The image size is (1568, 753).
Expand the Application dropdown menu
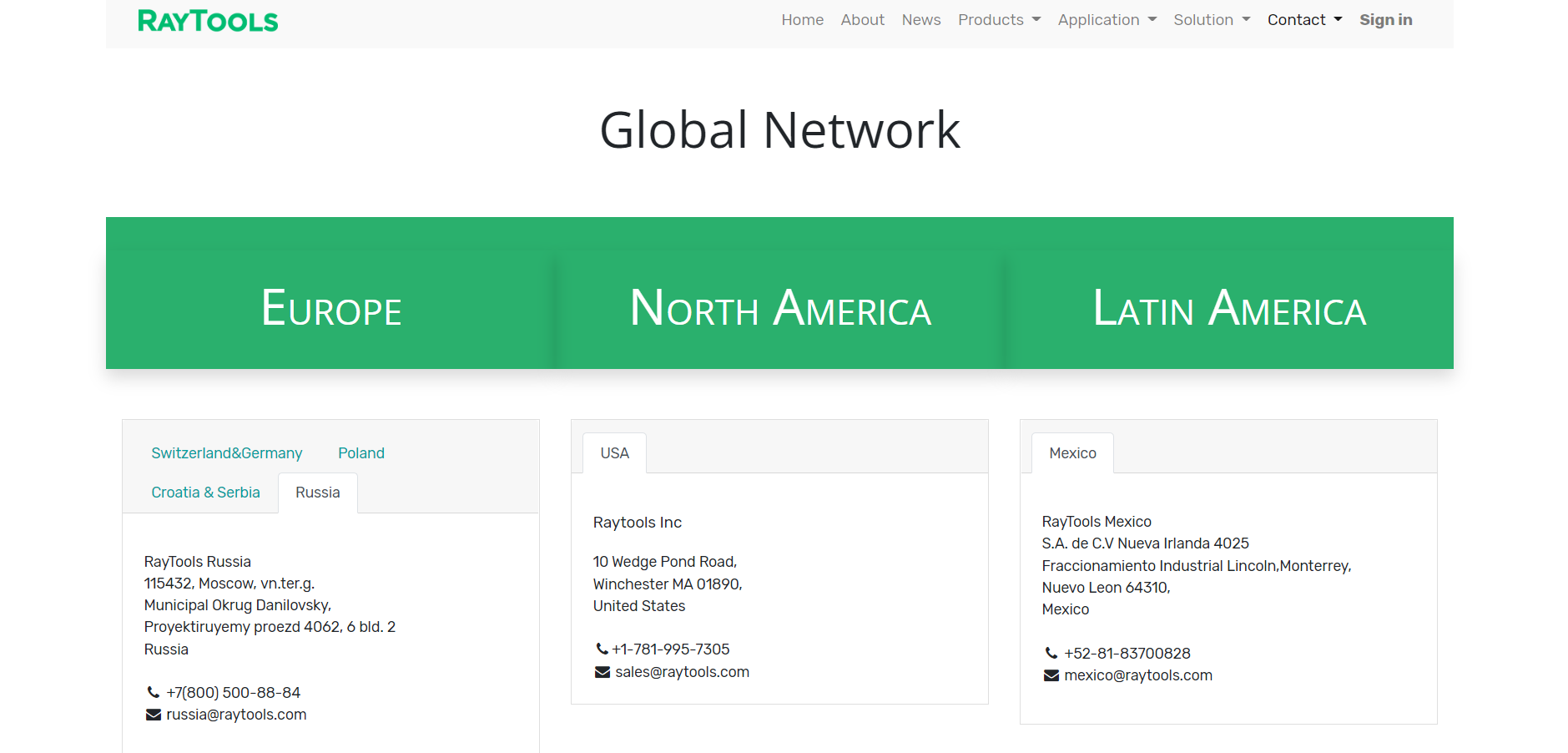pyautogui.click(x=1107, y=20)
